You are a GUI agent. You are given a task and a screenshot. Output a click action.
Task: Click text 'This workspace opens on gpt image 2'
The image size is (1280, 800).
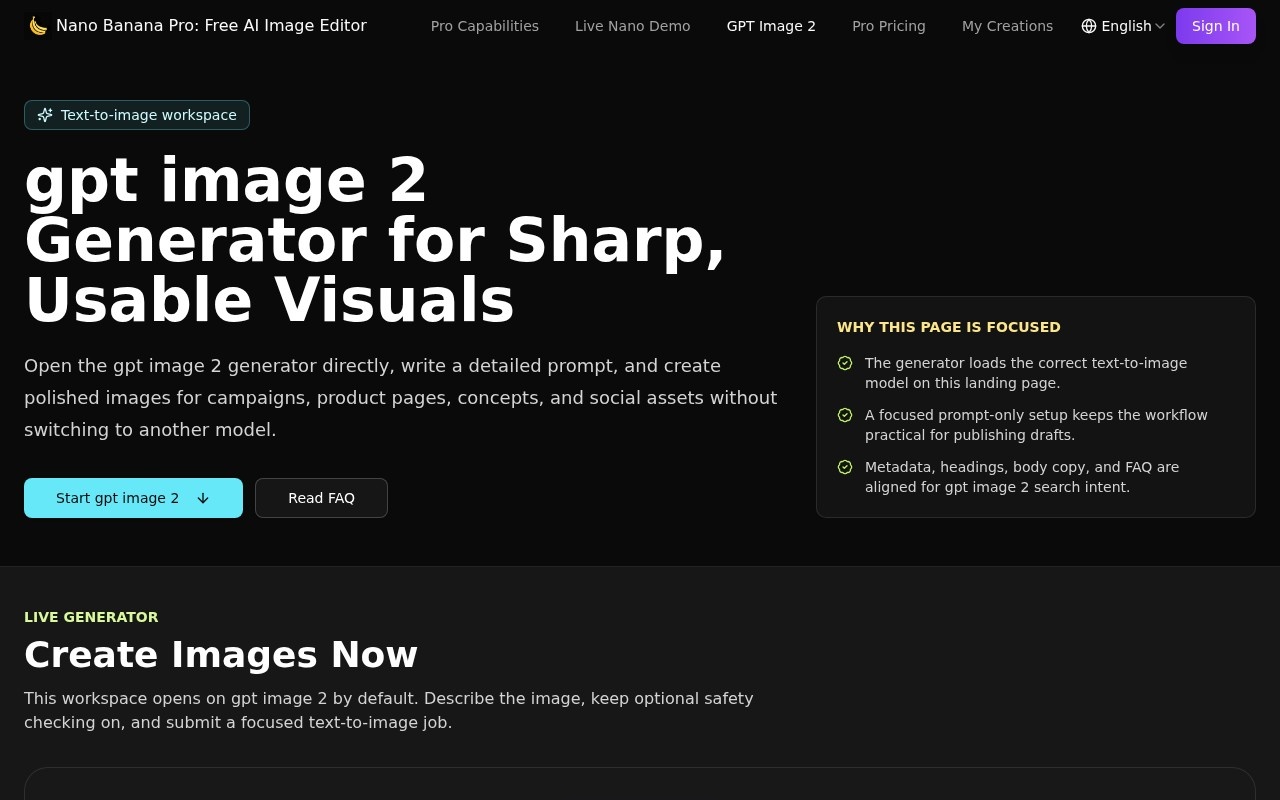pos(389,710)
